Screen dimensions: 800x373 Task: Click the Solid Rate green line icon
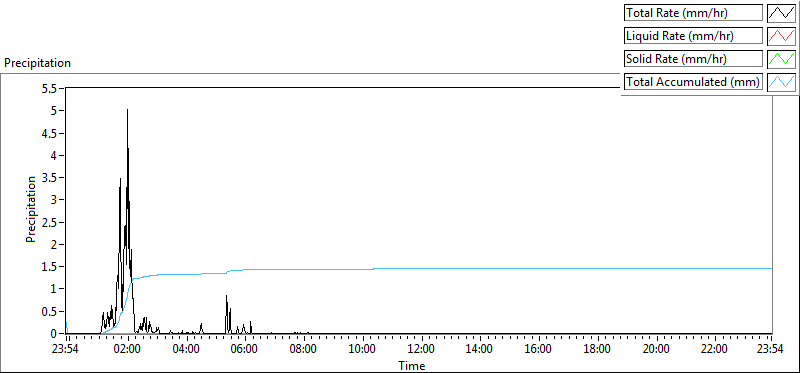coord(782,59)
